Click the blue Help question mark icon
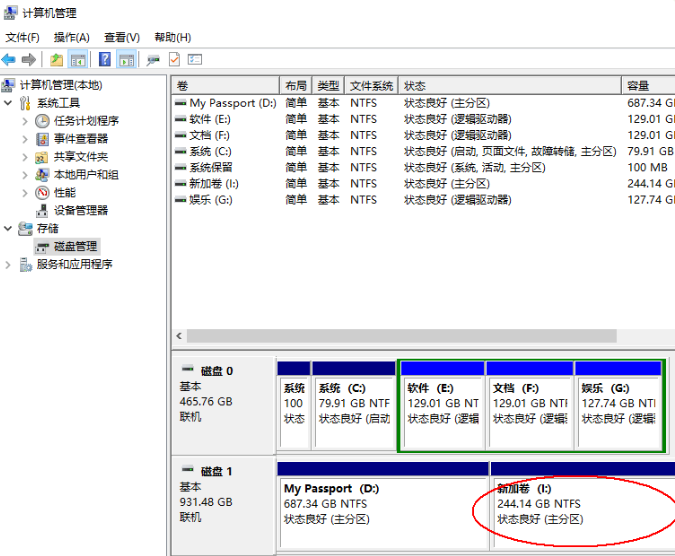675x556 pixels. (x=103, y=60)
